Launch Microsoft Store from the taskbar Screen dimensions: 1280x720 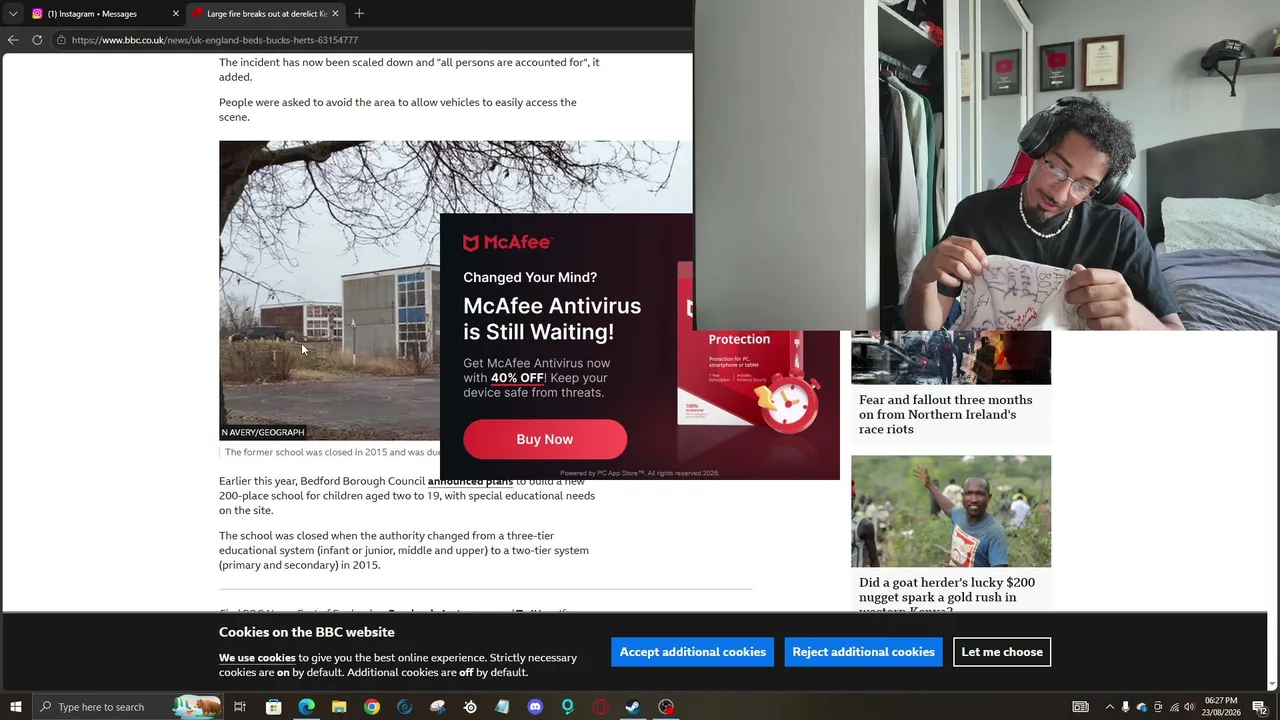pyautogui.click(x=273, y=707)
